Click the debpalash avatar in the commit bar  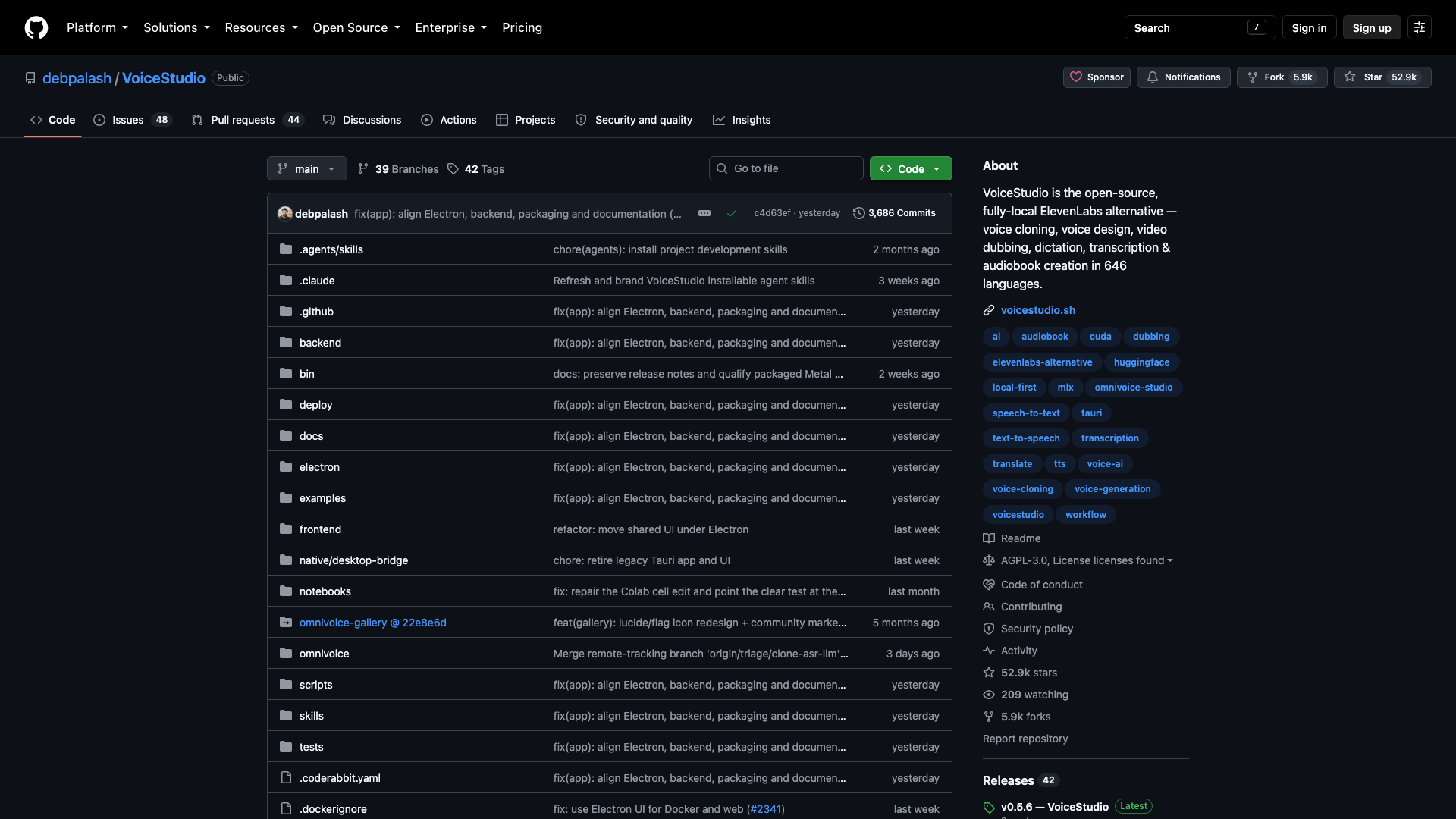click(x=285, y=213)
